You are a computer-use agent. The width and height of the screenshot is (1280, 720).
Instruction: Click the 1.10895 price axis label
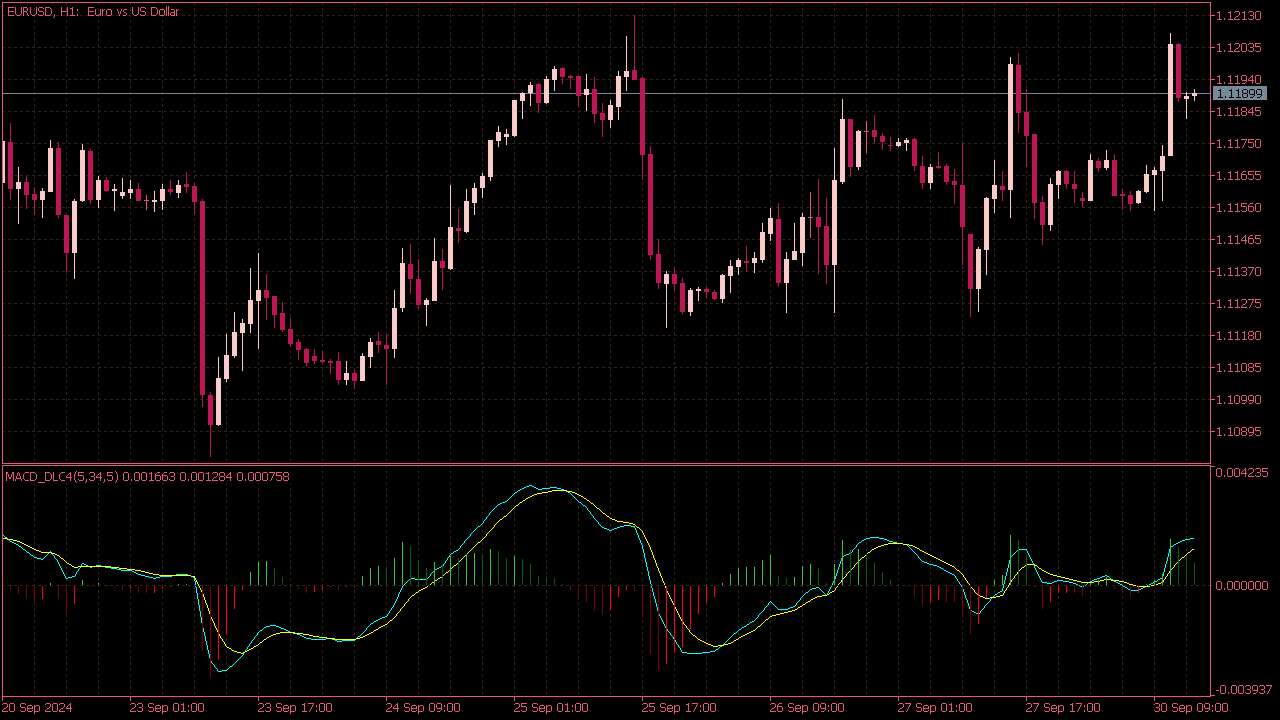(x=1239, y=432)
